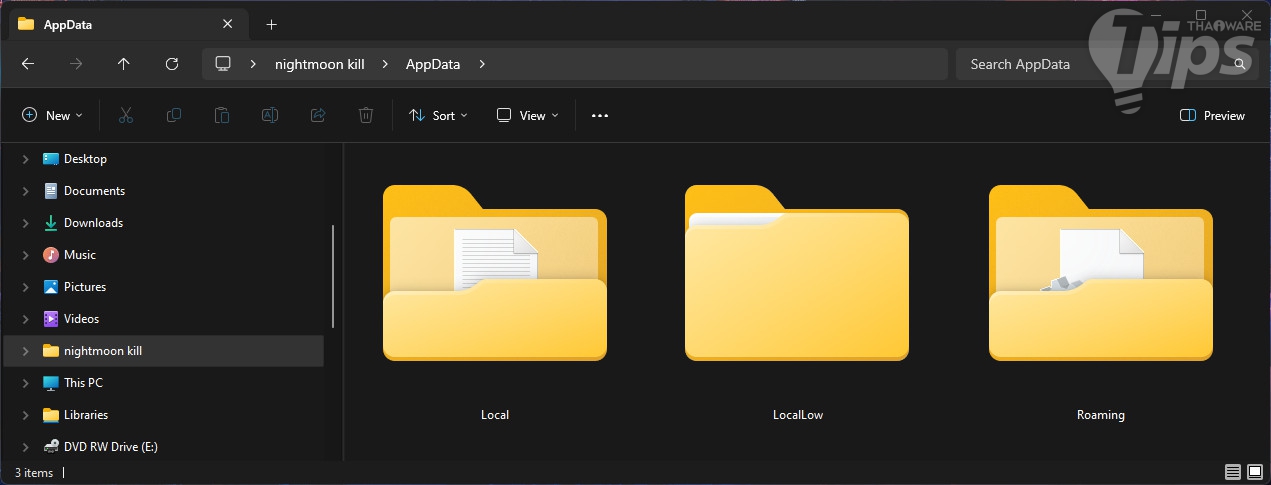
Task: Expand the Desktop tree node
Action: (x=25, y=159)
